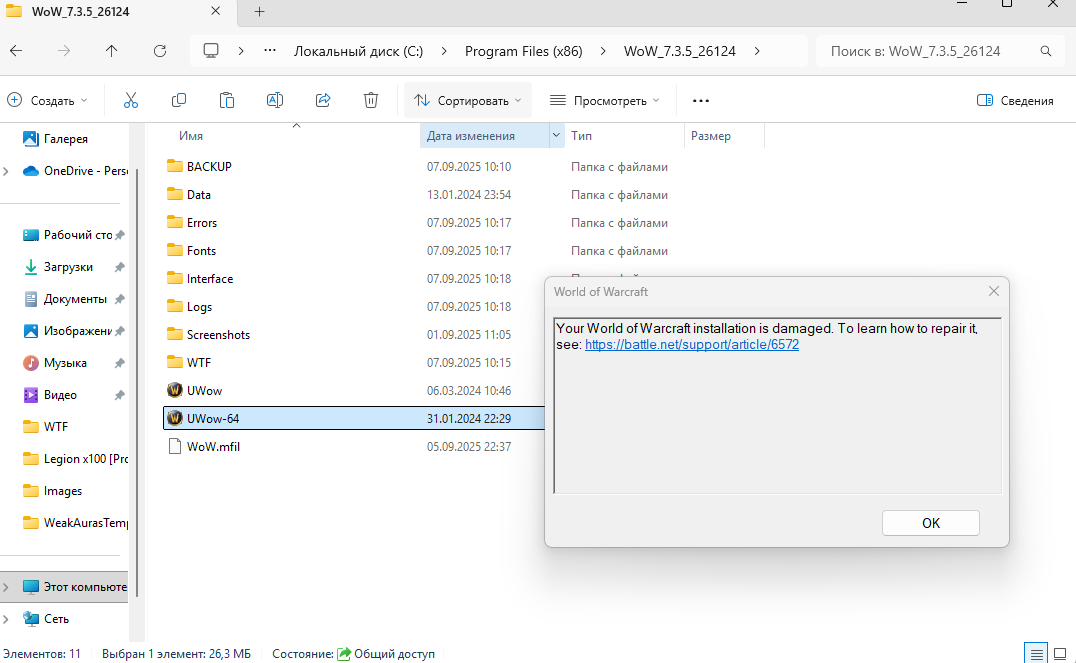This screenshot has width=1076, height=663.
Task: Open the Создать (New) dropdown
Action: click(x=48, y=101)
